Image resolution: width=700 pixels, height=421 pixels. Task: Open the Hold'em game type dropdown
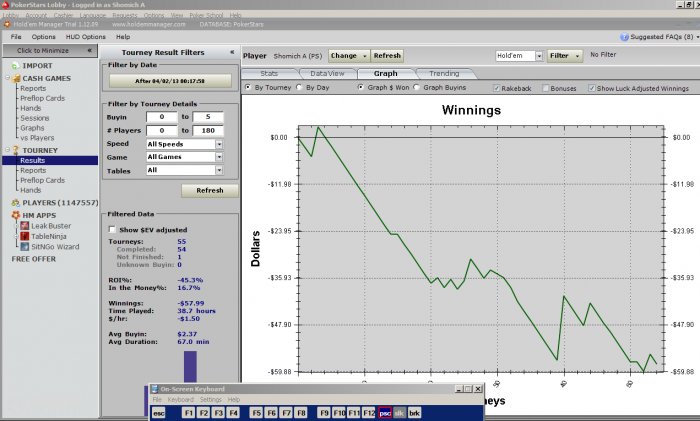pos(537,56)
